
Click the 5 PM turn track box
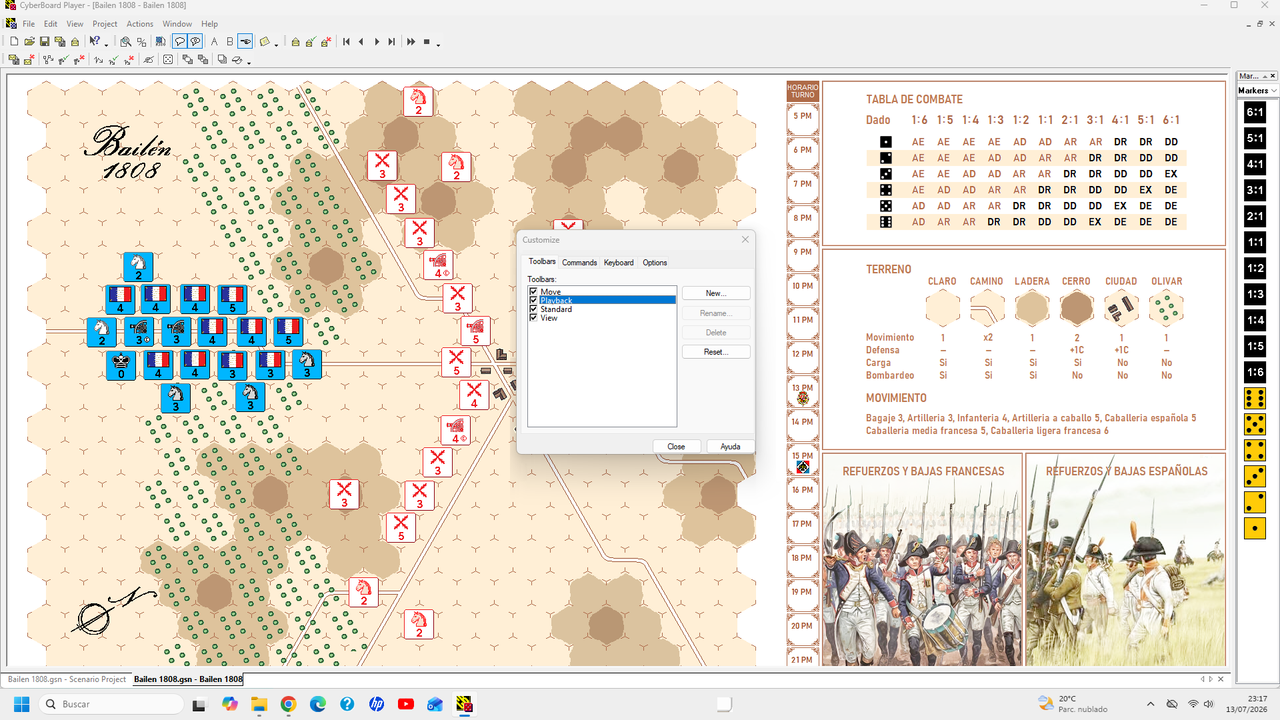(x=803, y=116)
